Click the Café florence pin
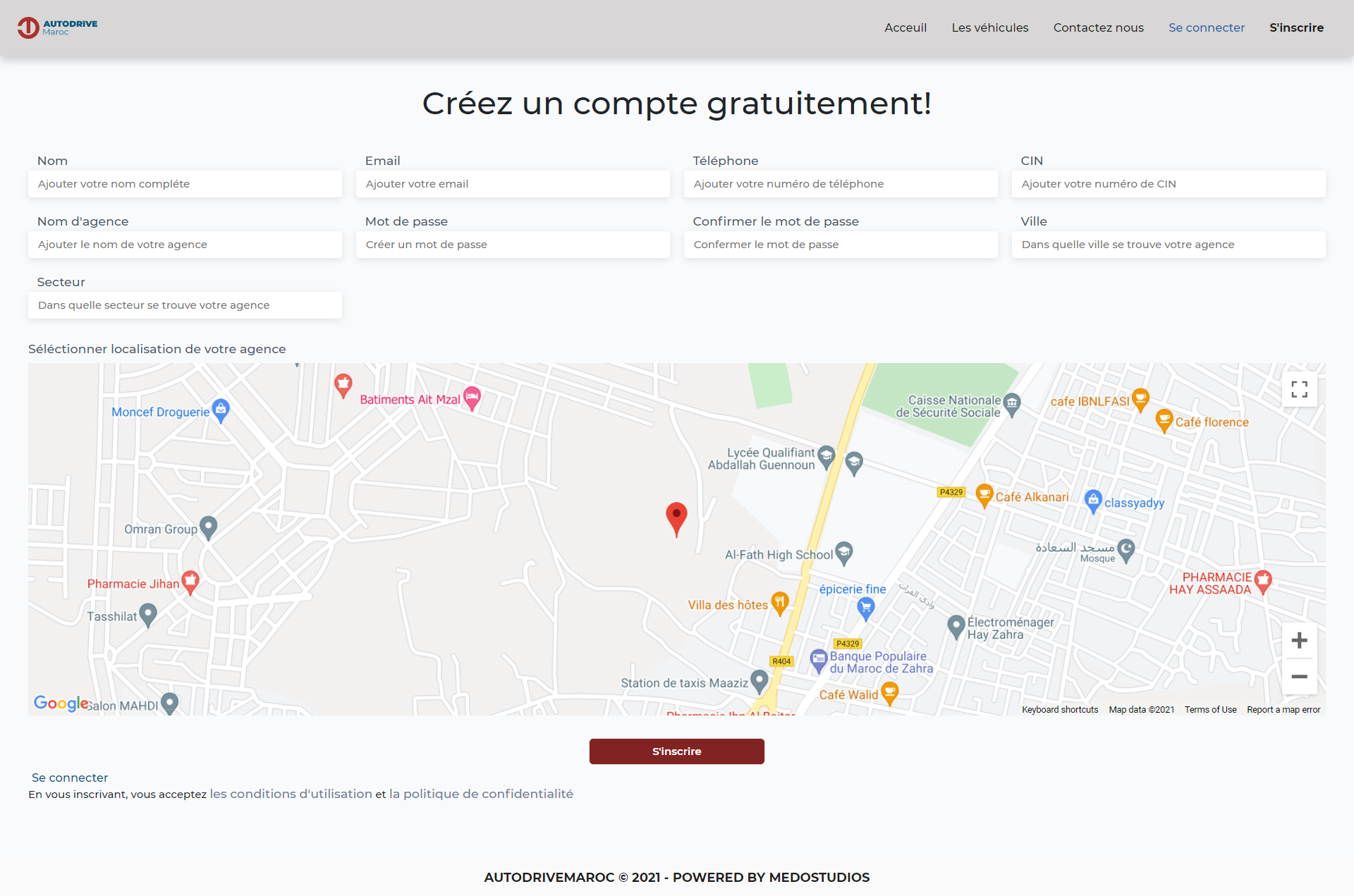 1164,421
